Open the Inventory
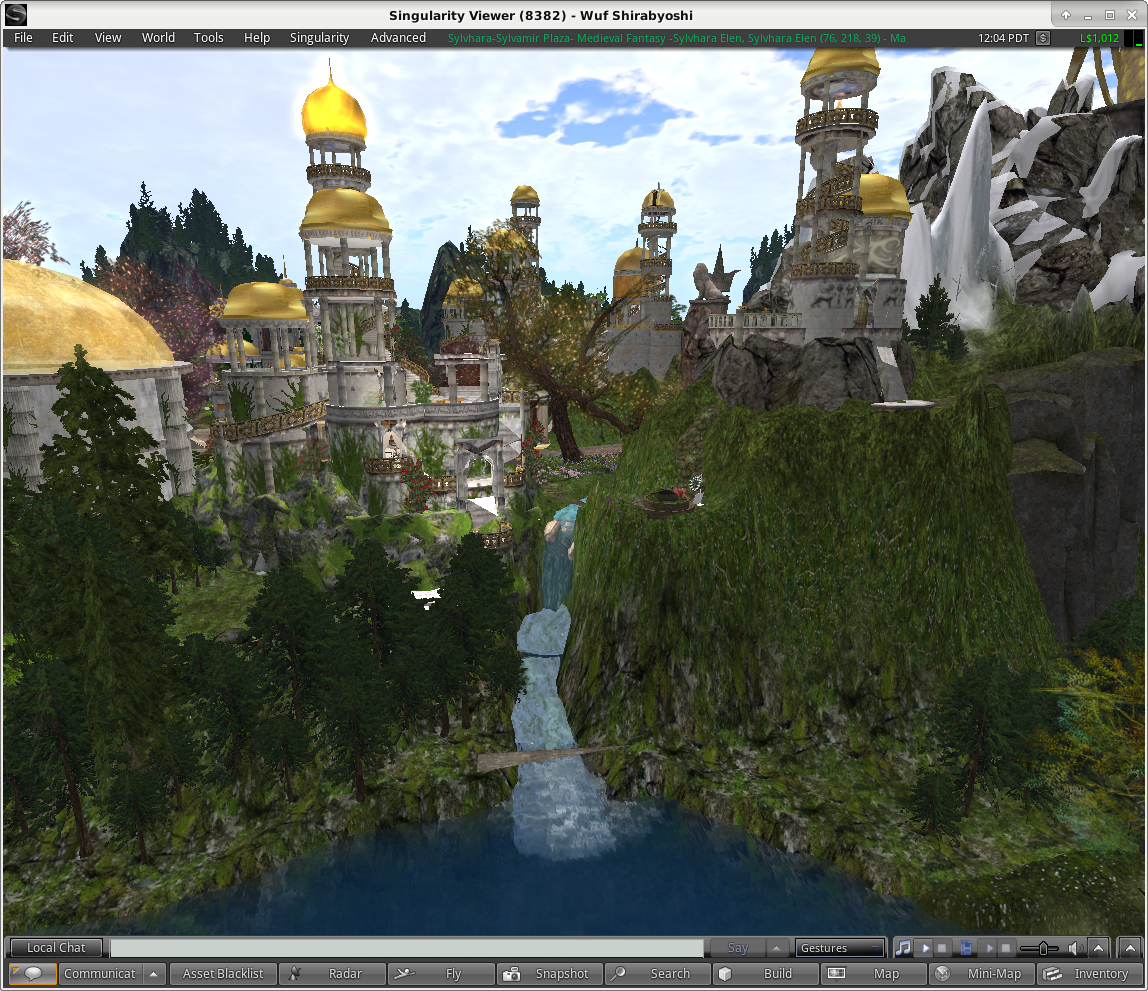This screenshot has height=991, width=1148. [x=1089, y=973]
